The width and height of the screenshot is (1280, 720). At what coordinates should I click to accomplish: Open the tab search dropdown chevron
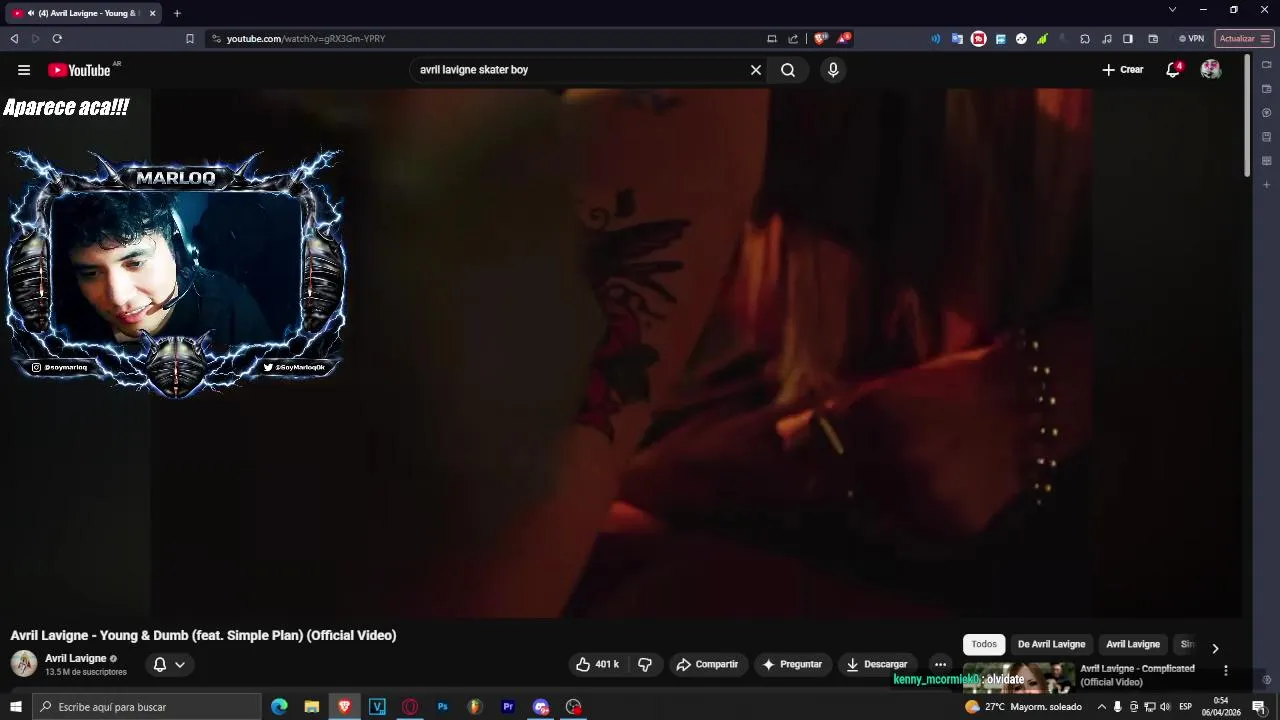click(x=1172, y=10)
